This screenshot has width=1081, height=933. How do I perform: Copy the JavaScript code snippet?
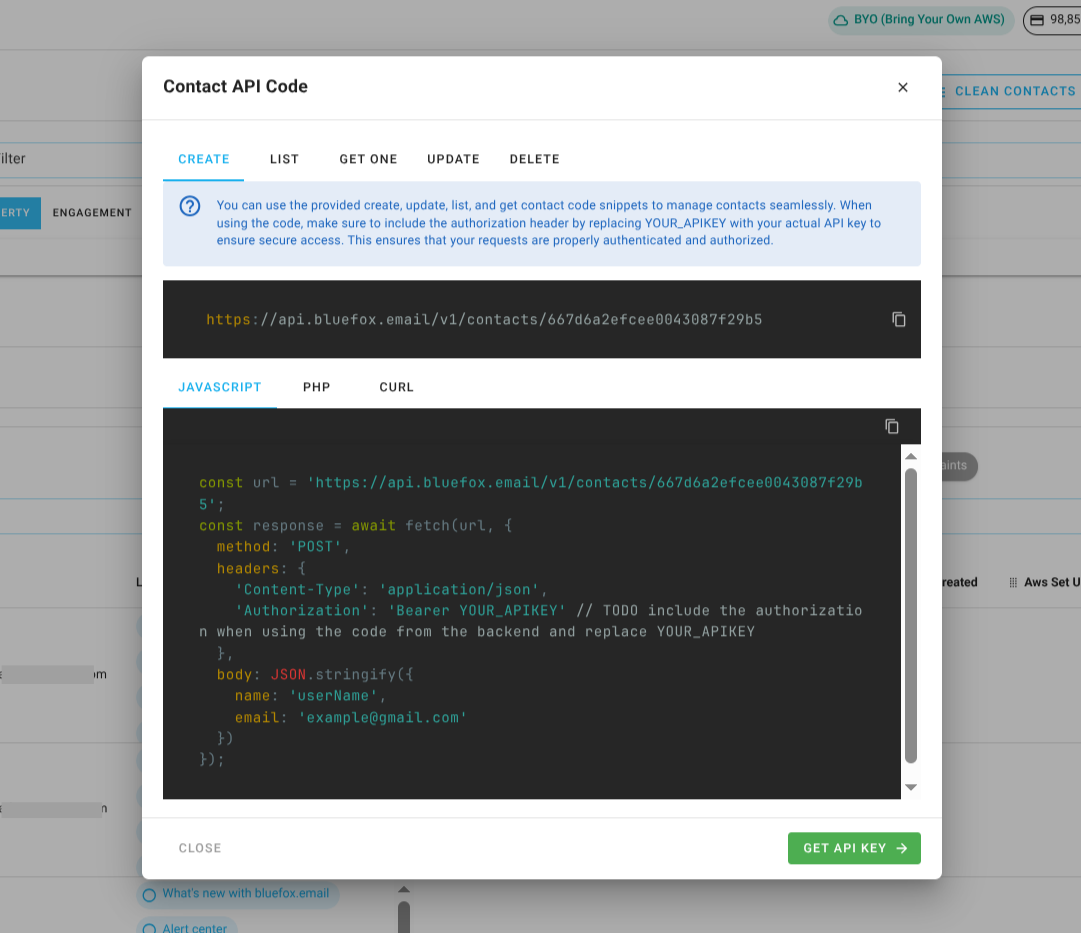click(891, 426)
